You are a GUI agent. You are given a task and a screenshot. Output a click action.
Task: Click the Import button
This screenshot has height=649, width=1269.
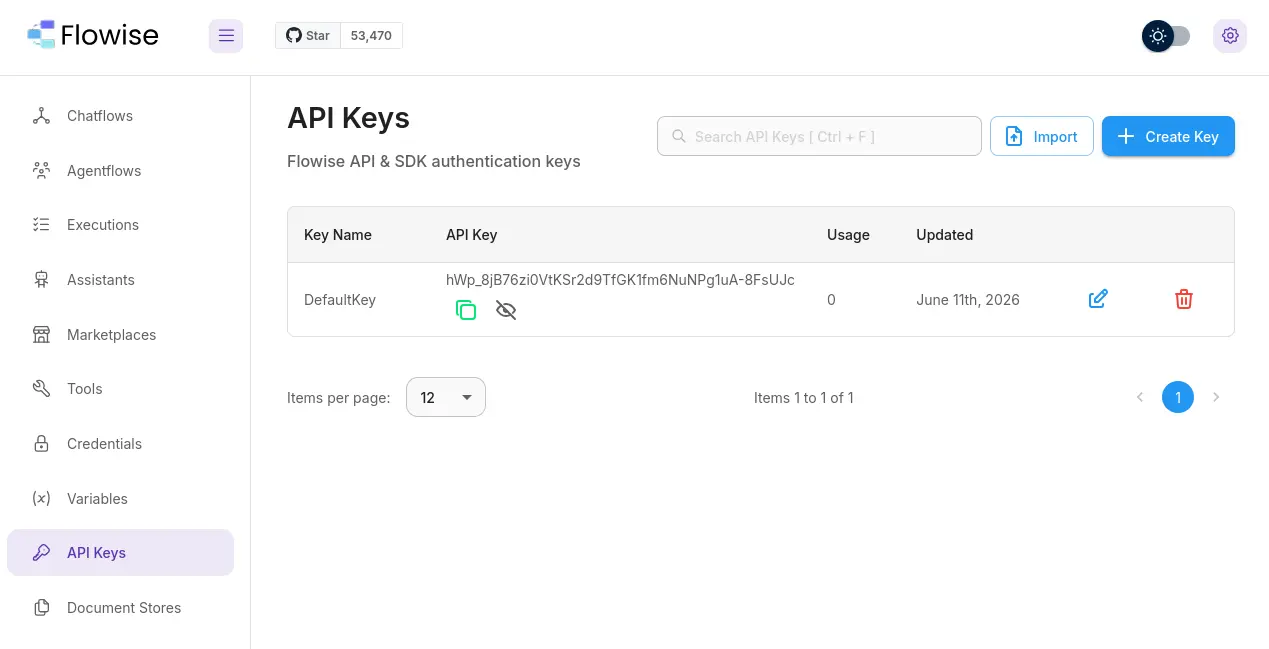1041,136
